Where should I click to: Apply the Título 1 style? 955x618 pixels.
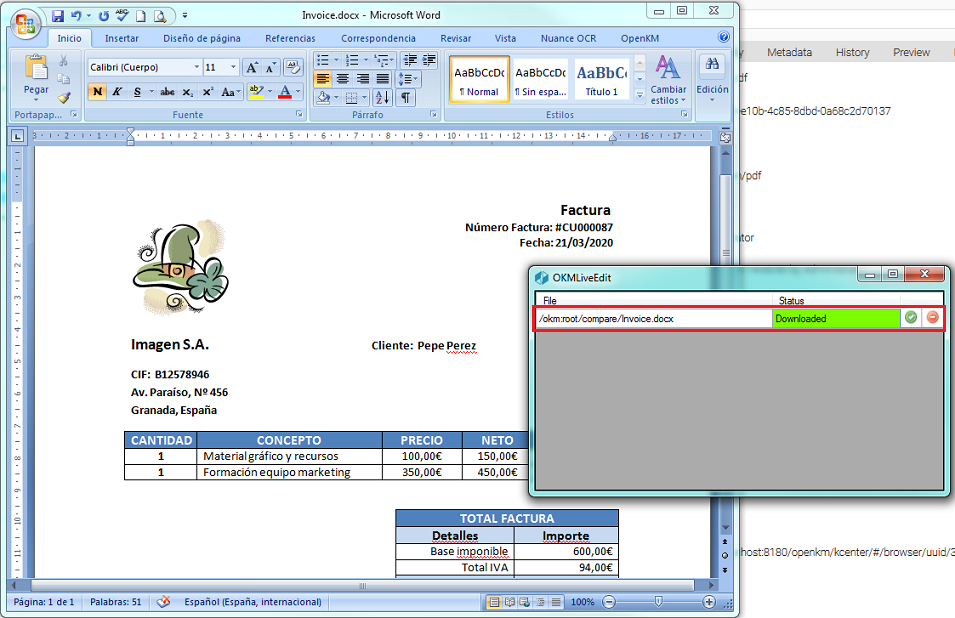pyautogui.click(x=602, y=80)
